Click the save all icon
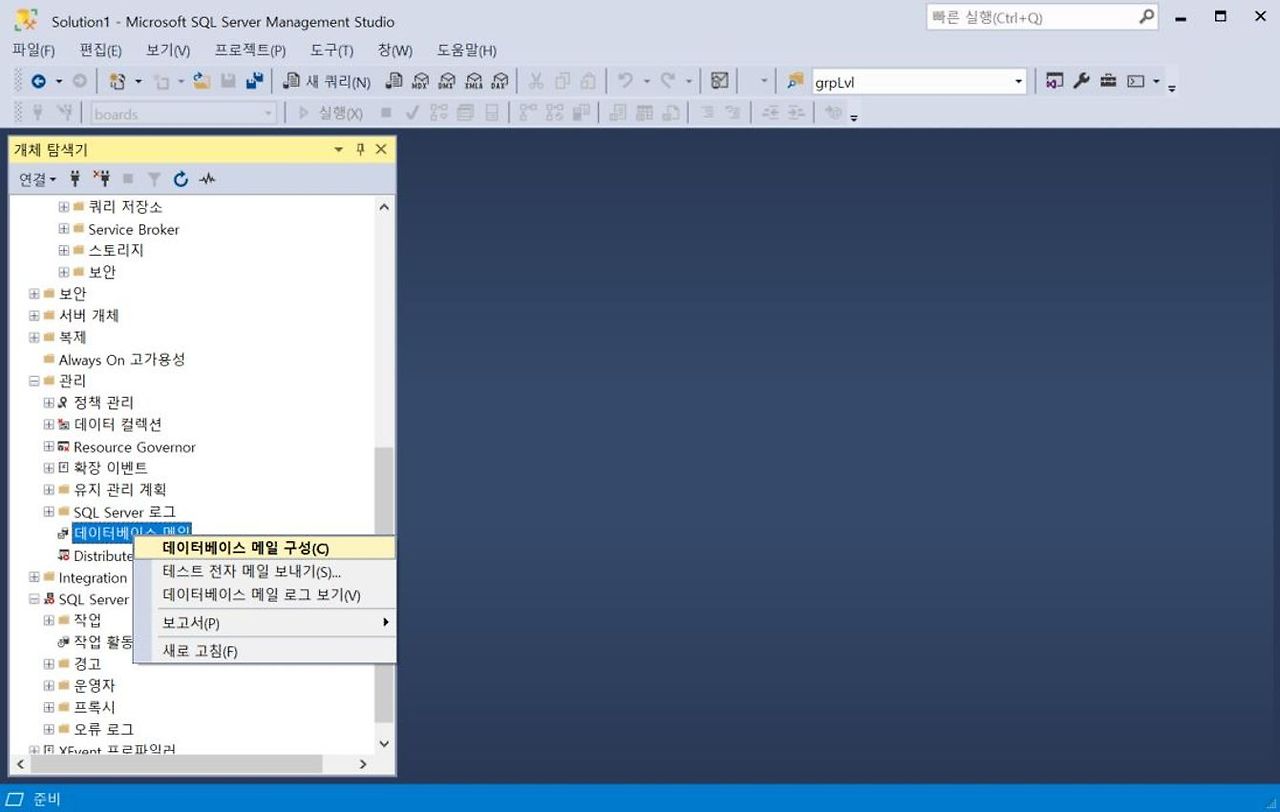 [x=254, y=82]
